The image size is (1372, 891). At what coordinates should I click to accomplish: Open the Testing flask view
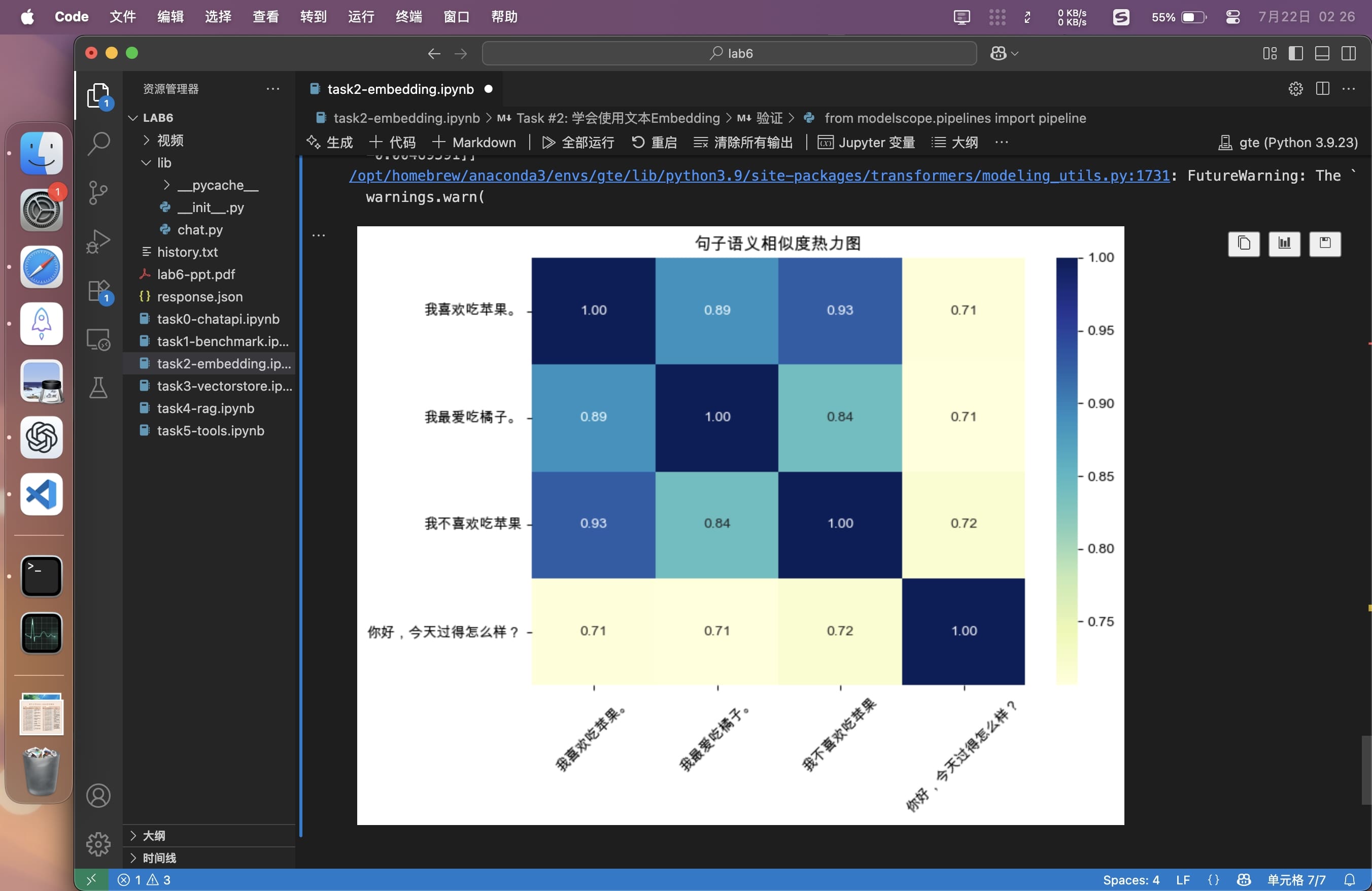click(x=98, y=387)
